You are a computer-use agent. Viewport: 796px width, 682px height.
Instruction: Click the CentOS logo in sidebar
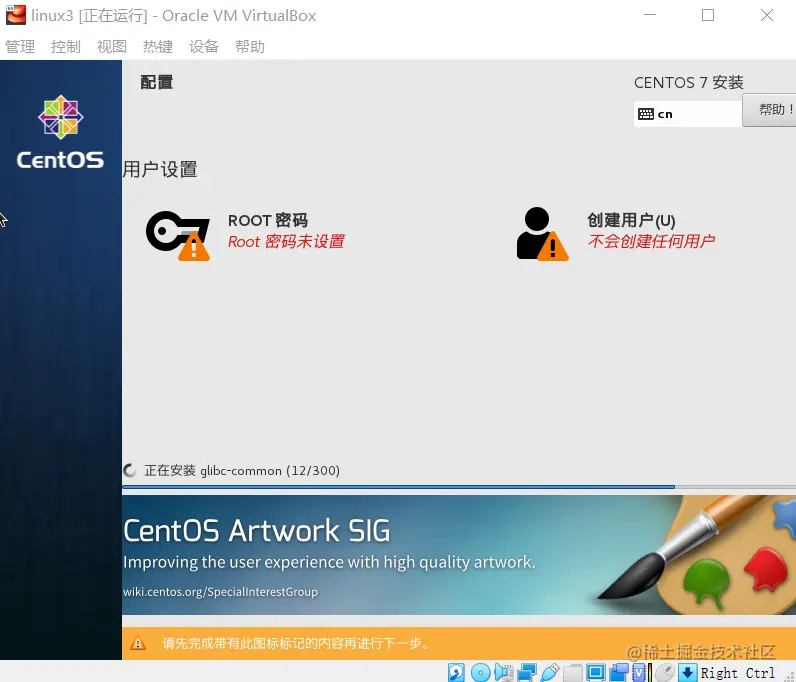(60, 132)
